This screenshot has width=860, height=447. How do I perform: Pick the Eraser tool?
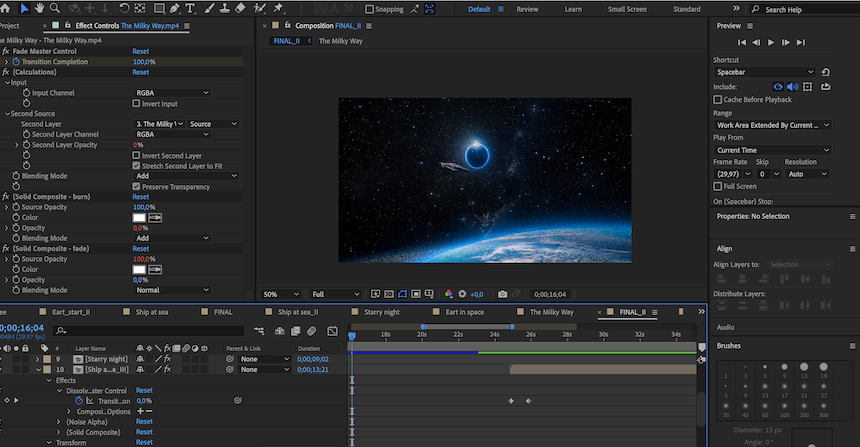[x=241, y=9]
